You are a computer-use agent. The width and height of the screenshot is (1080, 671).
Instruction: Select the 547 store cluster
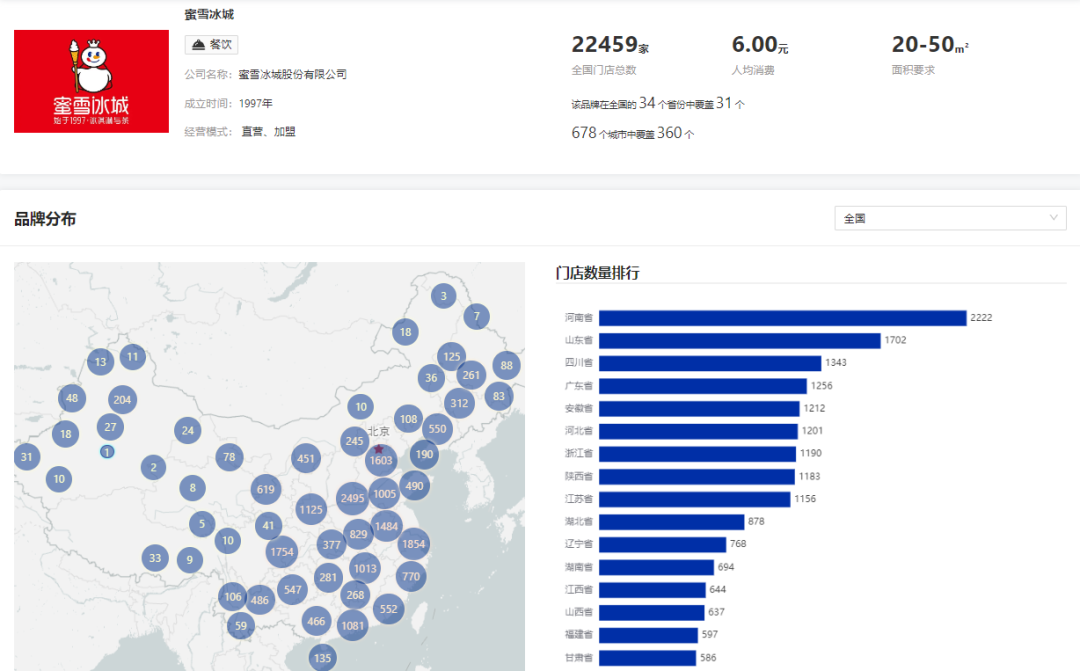point(293,590)
